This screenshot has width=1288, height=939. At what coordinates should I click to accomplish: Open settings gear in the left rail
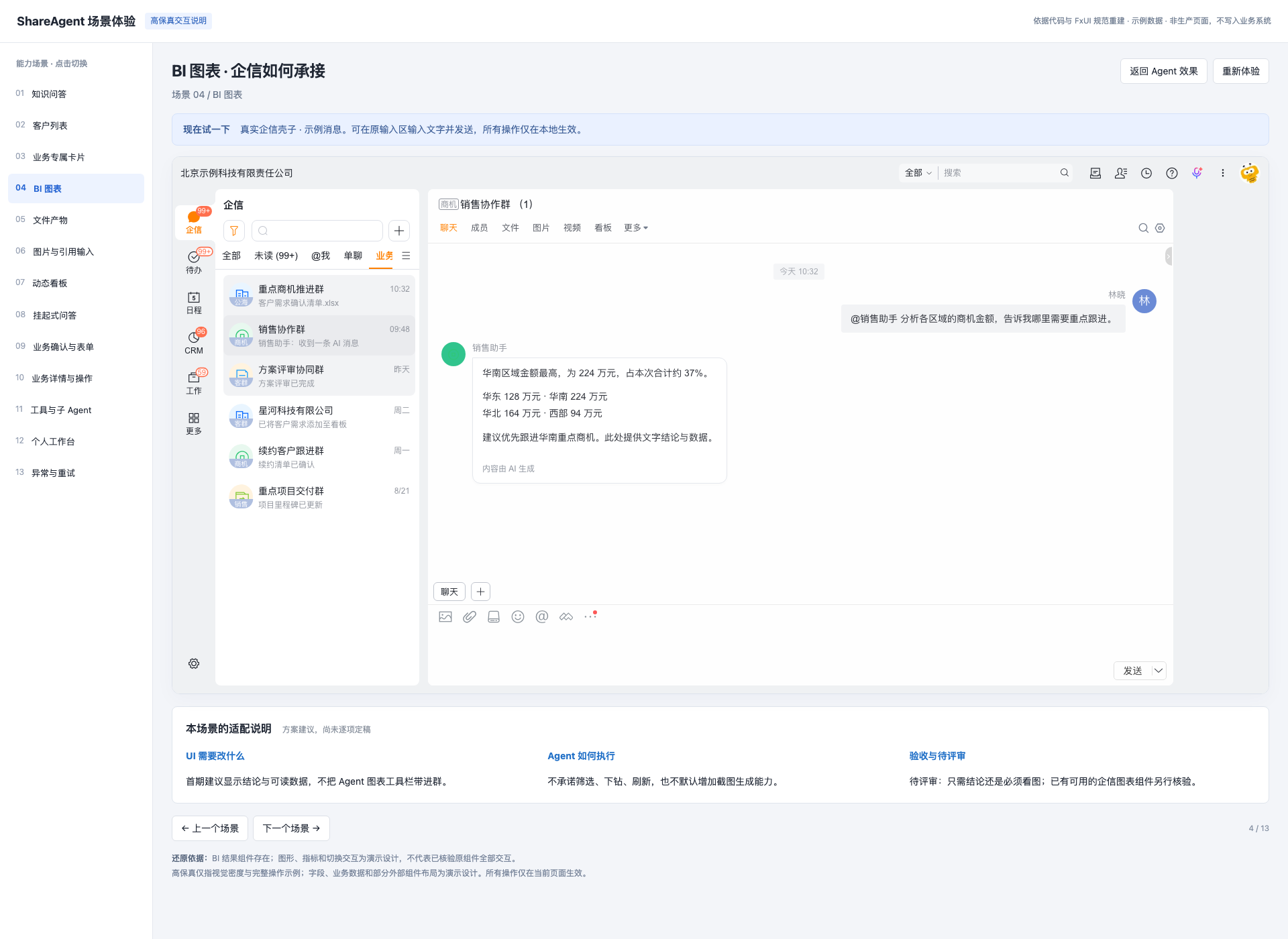[194, 663]
